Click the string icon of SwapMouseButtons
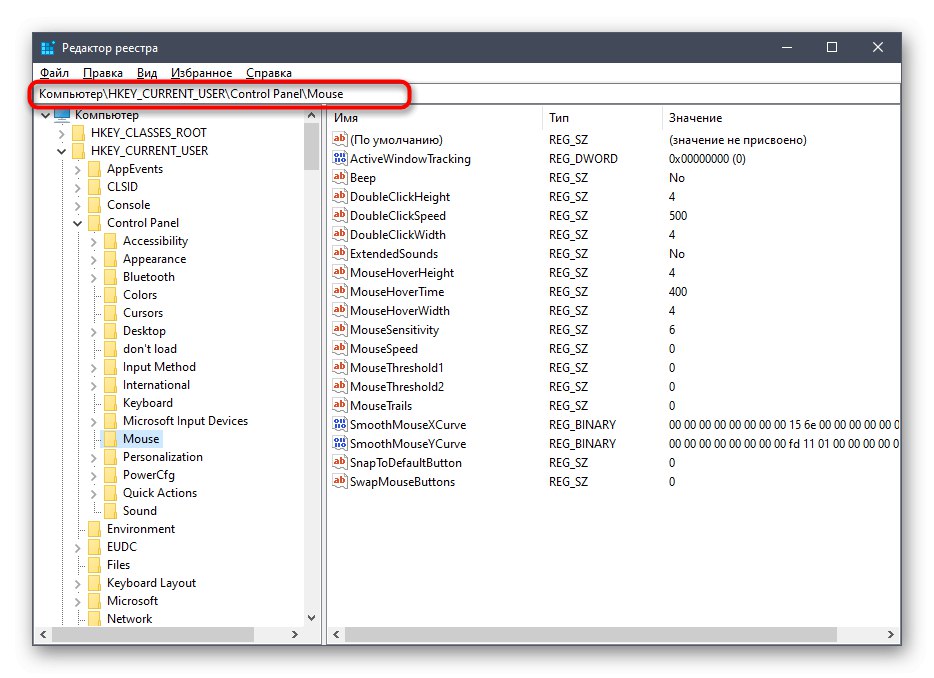934x678 pixels. click(340, 481)
